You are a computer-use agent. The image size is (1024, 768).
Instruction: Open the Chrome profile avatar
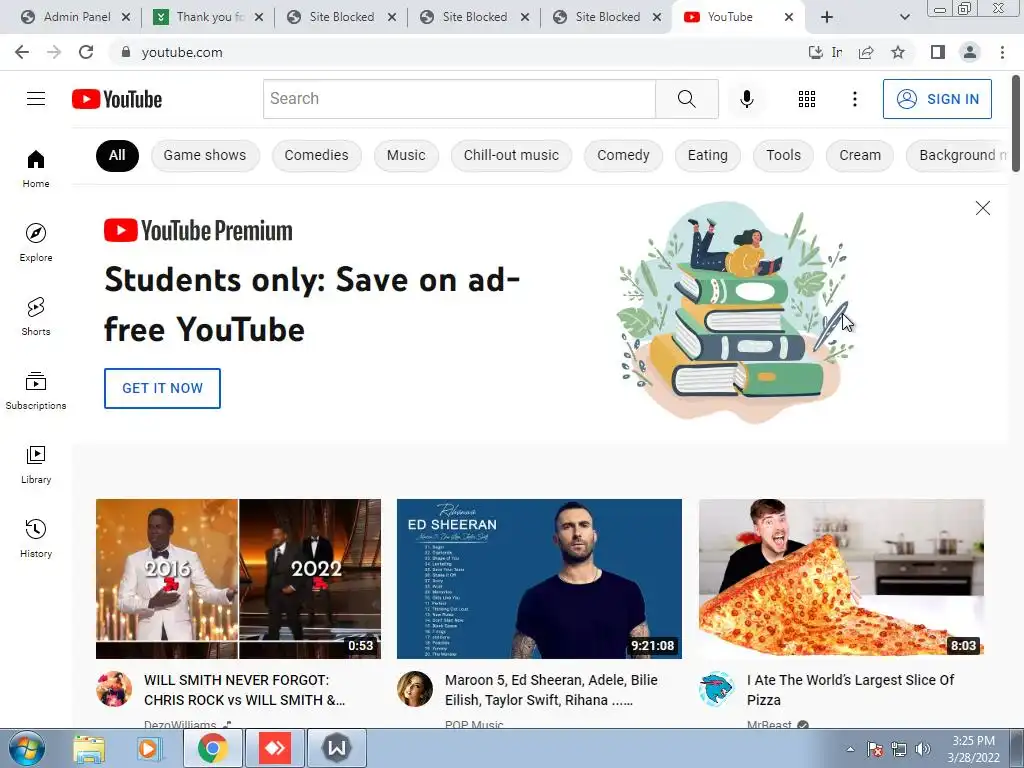coord(970,52)
